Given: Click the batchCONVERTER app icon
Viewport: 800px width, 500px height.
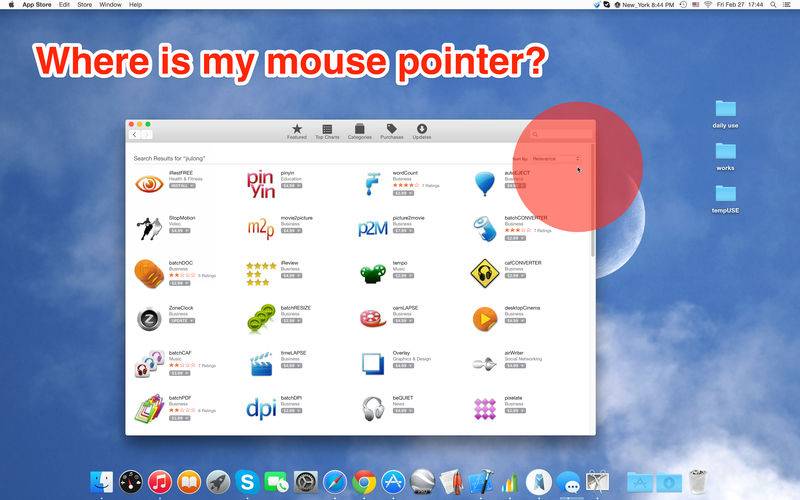Looking at the screenshot, I should 484,229.
